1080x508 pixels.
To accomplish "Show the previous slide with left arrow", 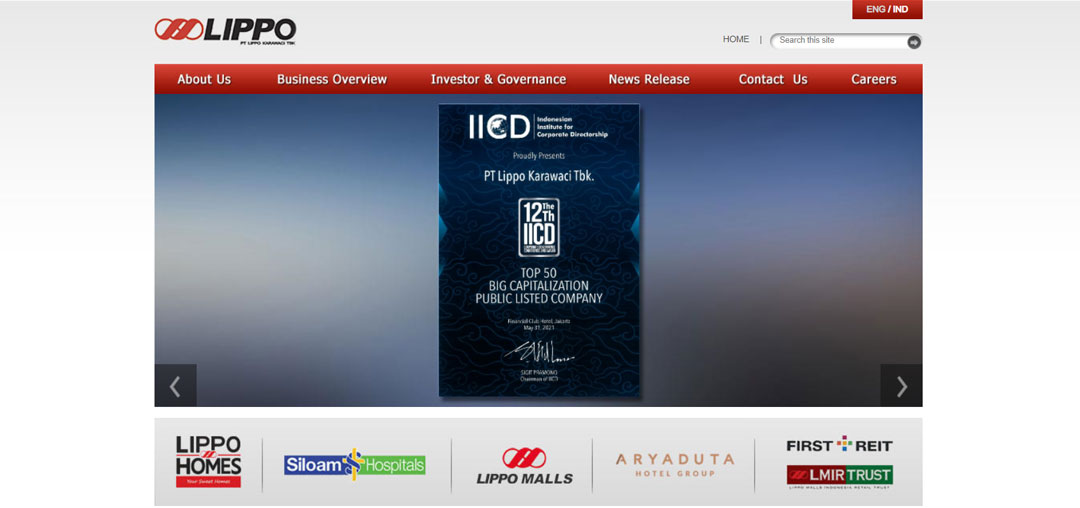I will [x=175, y=386].
